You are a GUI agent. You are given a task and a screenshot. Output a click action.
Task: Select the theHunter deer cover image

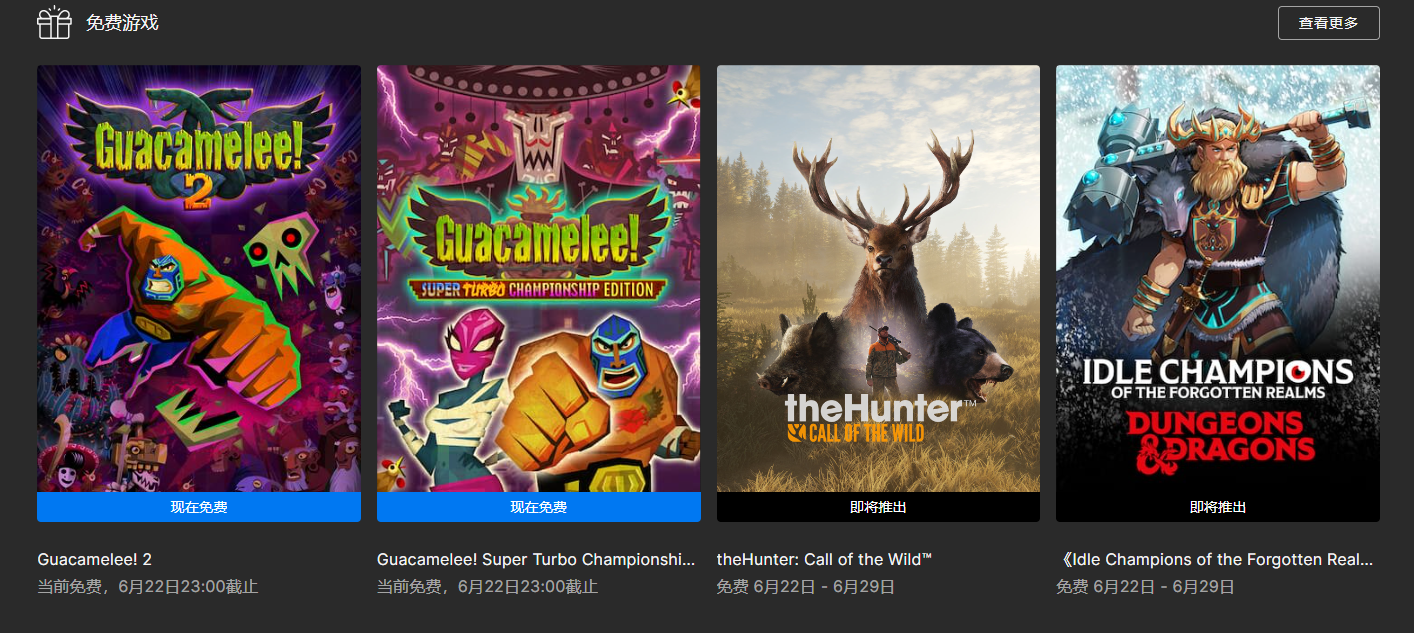pos(878,279)
